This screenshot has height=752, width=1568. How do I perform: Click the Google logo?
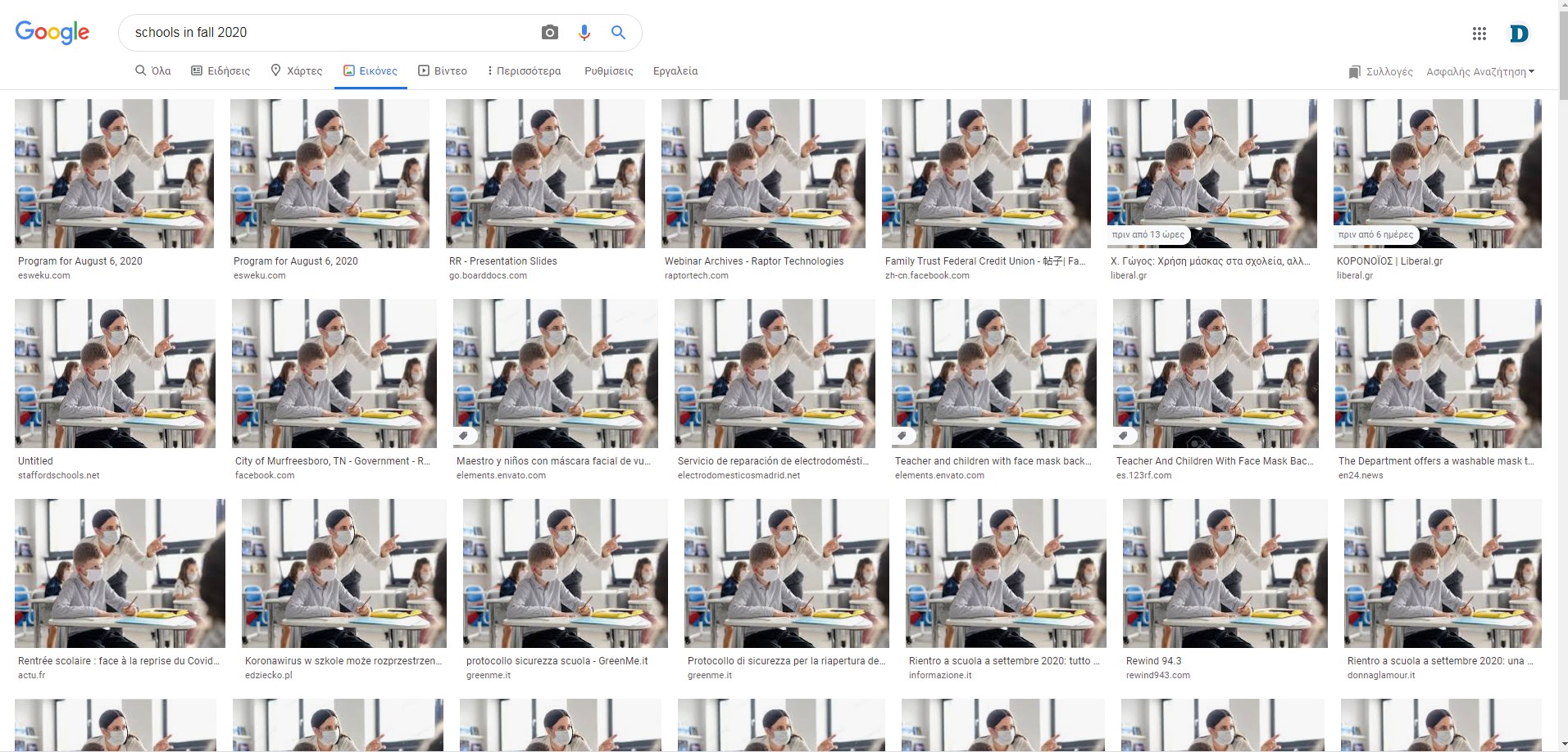[x=52, y=32]
